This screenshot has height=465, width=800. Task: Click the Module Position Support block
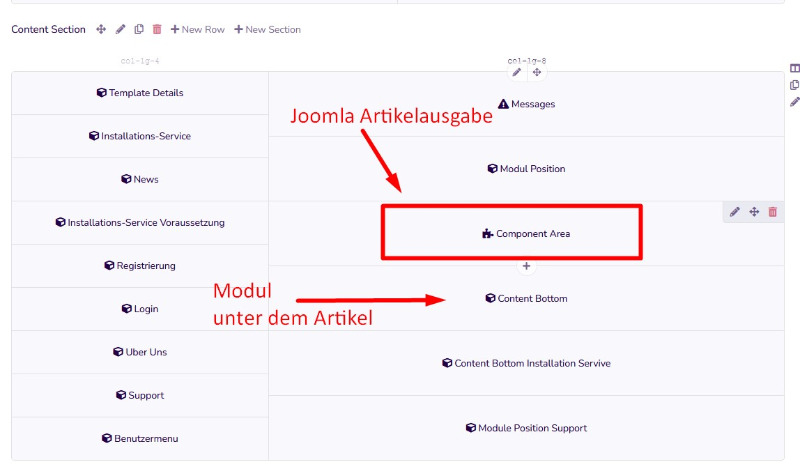pos(527,428)
